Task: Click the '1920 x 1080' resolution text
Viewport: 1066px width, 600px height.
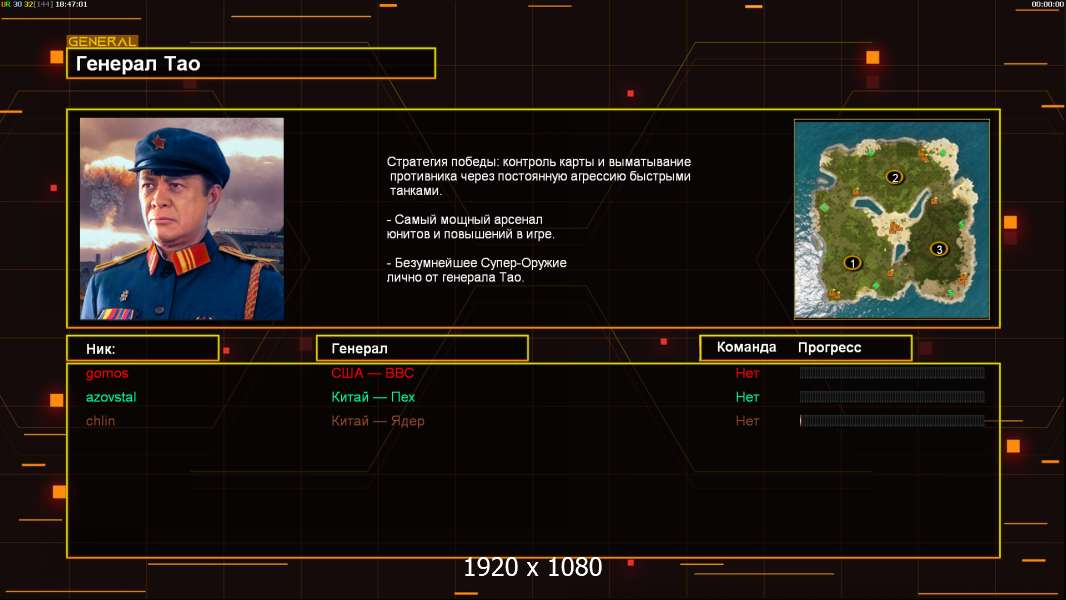Action: tap(533, 567)
